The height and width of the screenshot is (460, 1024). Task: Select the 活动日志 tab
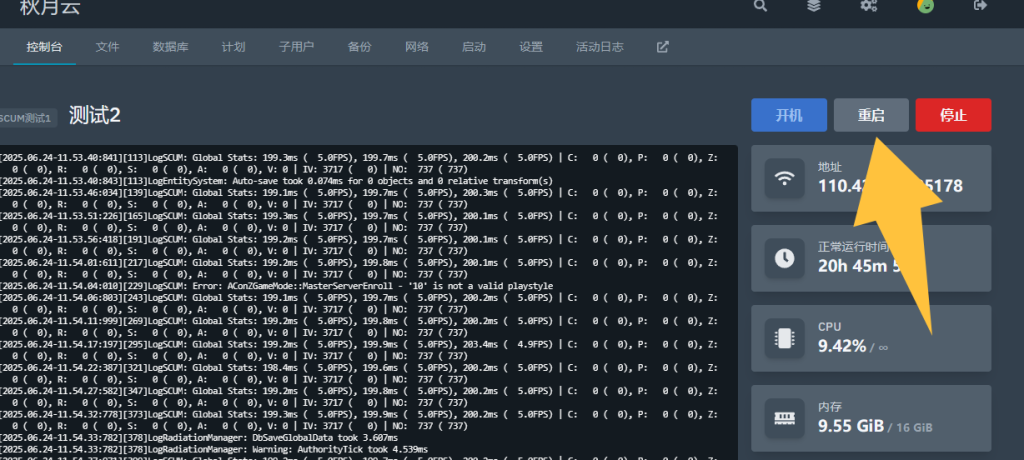click(600, 47)
